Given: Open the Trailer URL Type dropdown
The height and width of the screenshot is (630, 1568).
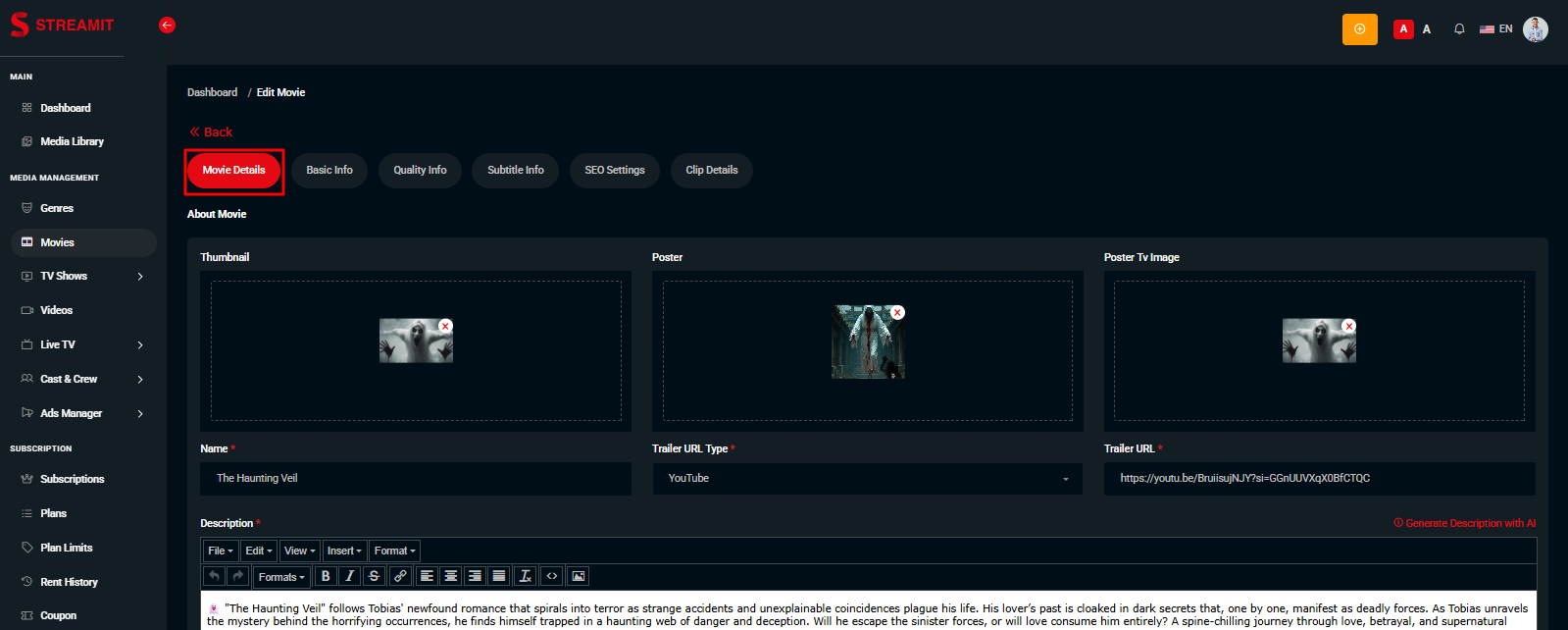Looking at the screenshot, I should [x=867, y=479].
